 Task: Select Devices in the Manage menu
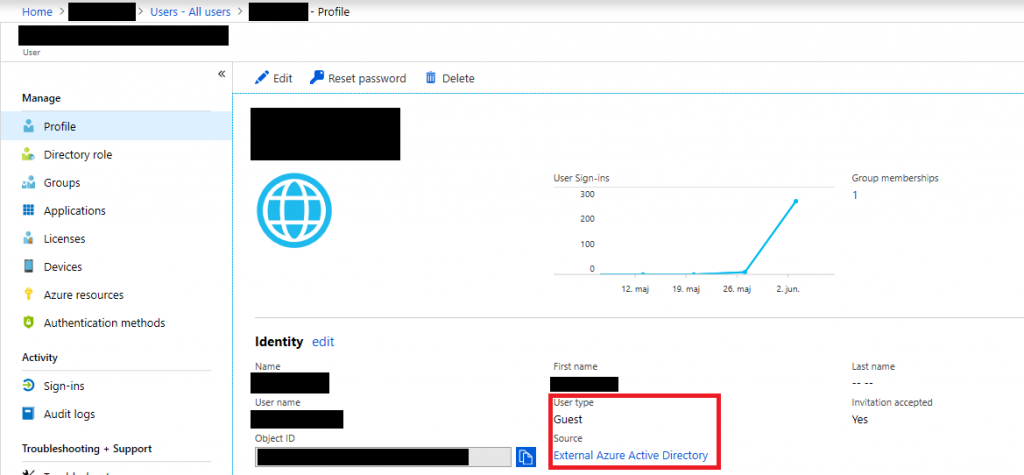point(63,267)
